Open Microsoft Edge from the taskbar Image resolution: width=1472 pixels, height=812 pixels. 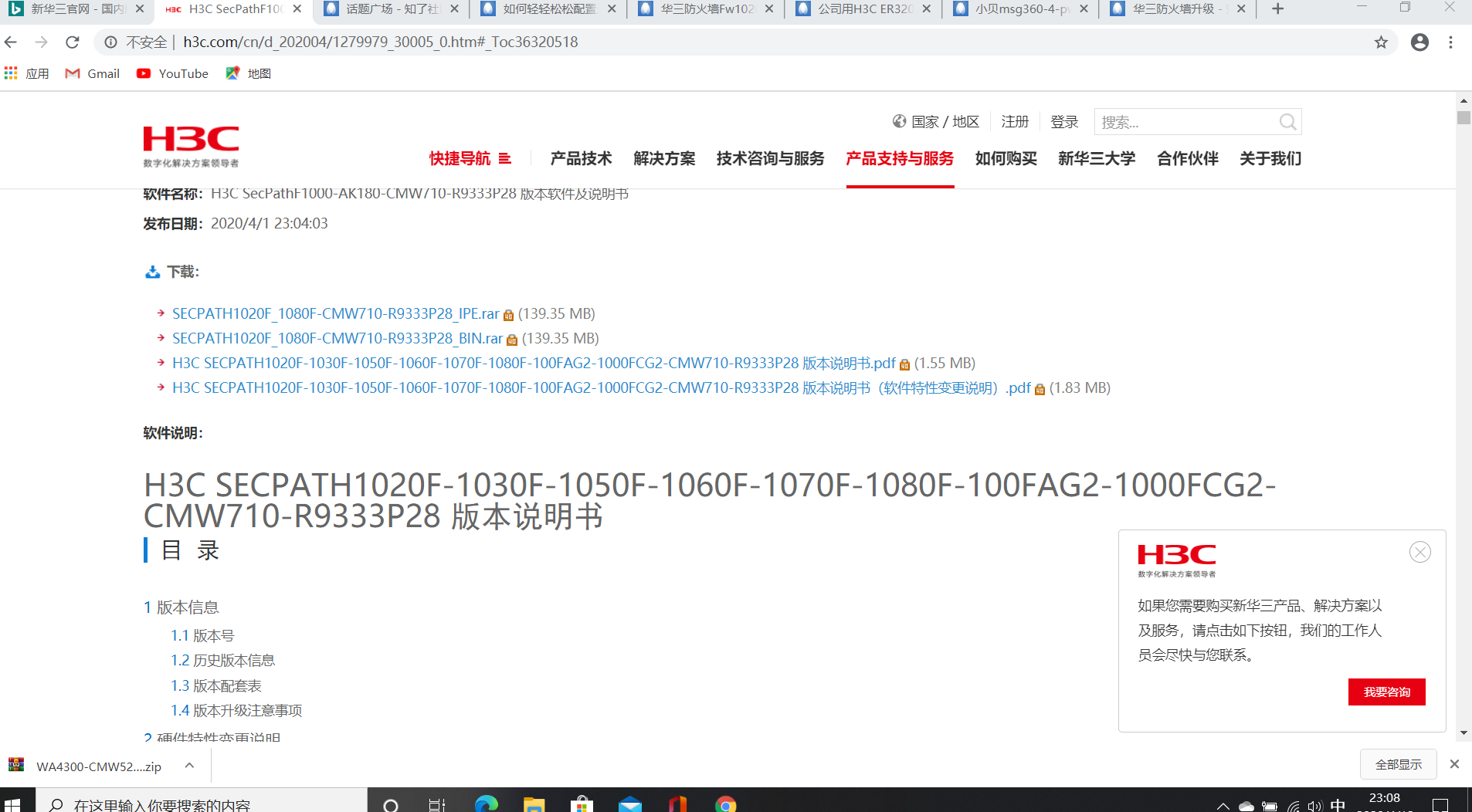(x=487, y=804)
